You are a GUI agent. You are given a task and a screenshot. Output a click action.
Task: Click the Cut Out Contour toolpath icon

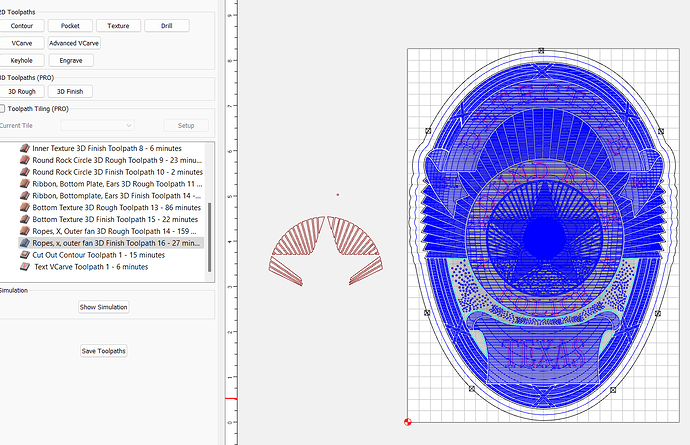[x=25, y=255]
